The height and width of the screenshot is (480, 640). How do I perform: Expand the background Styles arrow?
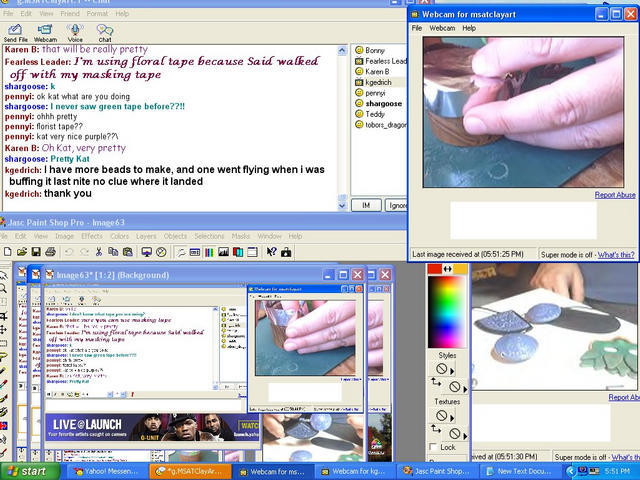[x=465, y=389]
